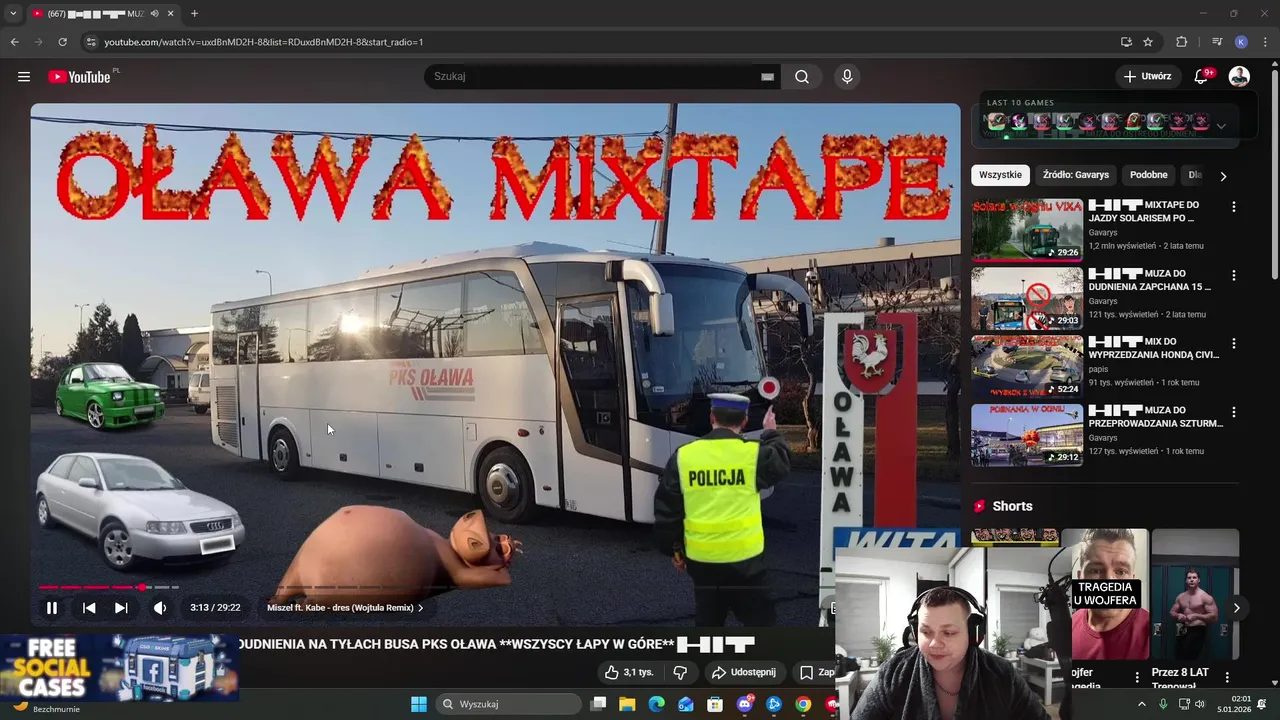Image resolution: width=1280 pixels, height=720 pixels.
Task: Open Discord from the taskbar
Action: click(x=744, y=704)
